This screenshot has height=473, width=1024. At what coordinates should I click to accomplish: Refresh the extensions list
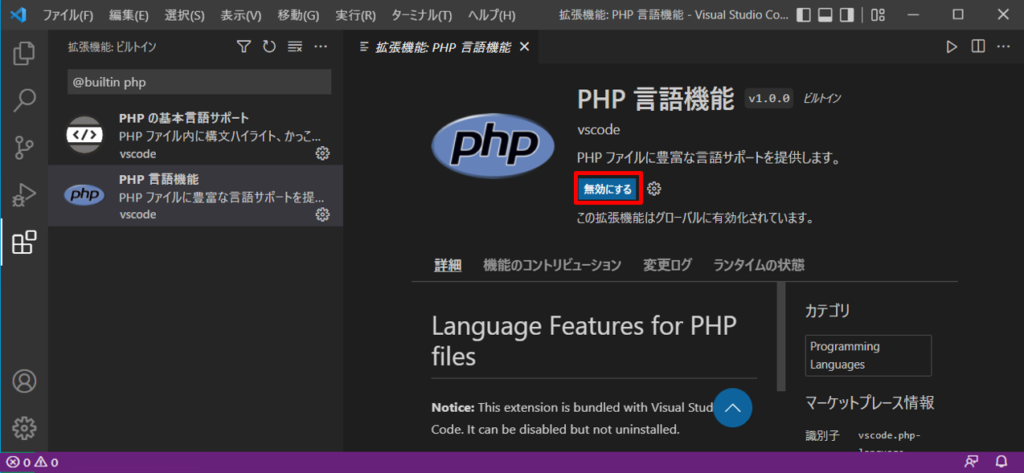pos(269,46)
